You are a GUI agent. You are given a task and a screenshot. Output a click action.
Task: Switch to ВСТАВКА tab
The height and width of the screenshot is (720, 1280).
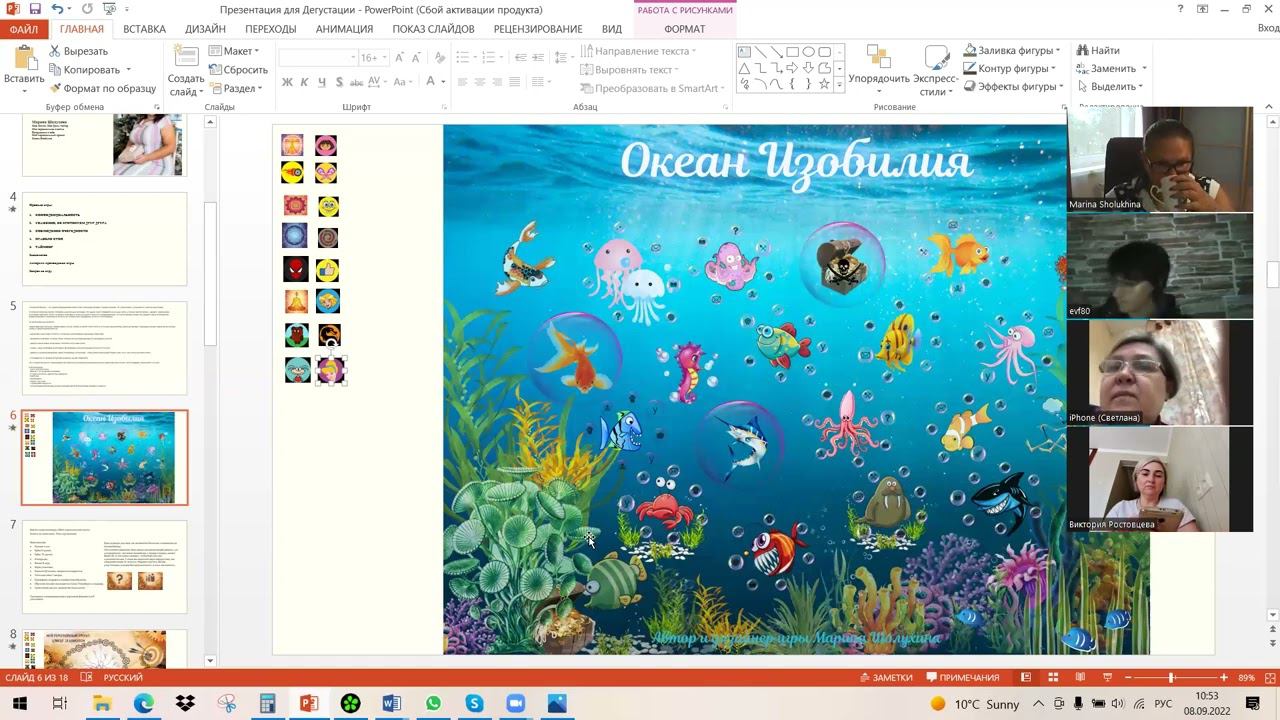(x=145, y=29)
